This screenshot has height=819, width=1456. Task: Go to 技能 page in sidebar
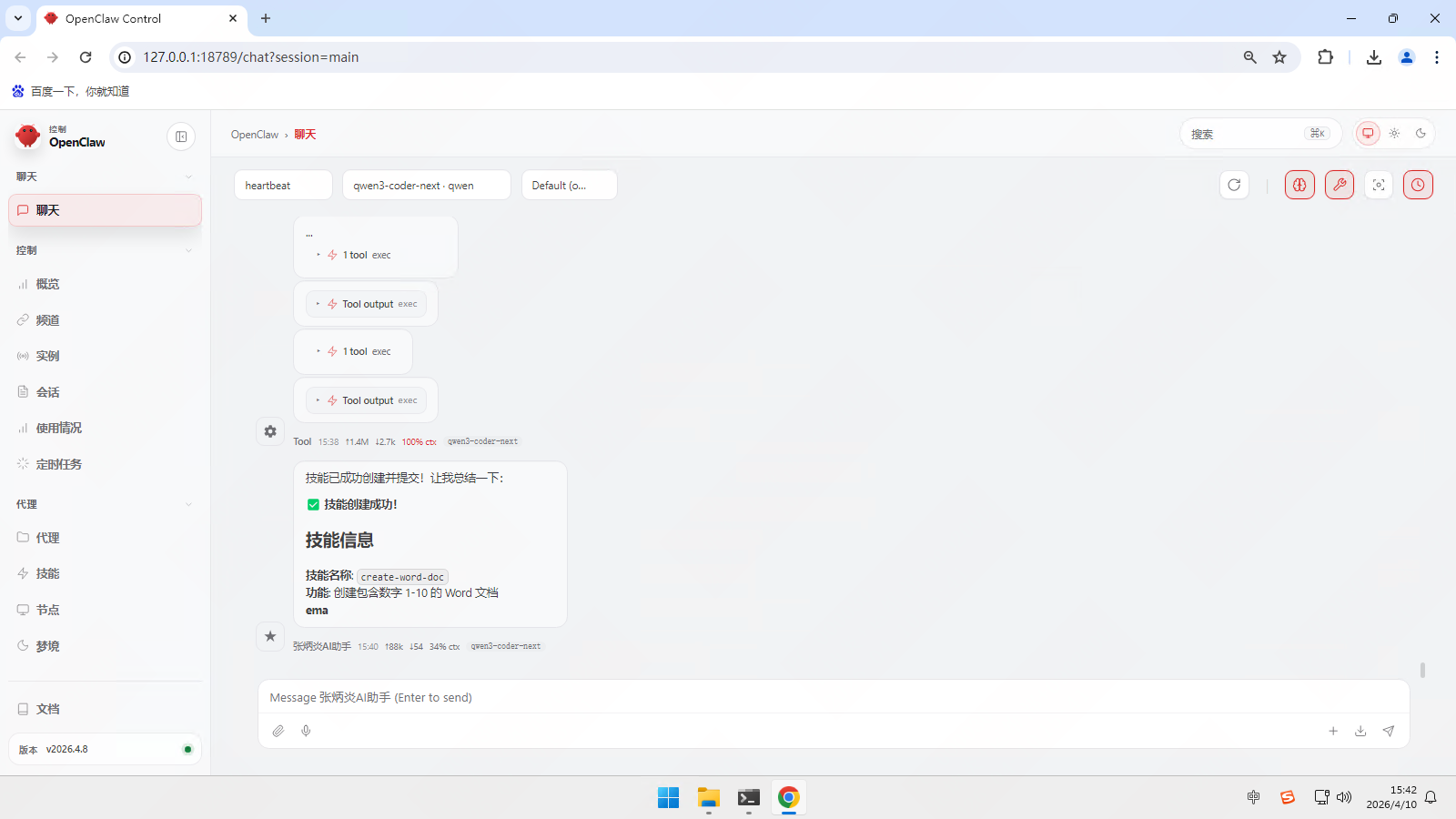[x=47, y=573]
